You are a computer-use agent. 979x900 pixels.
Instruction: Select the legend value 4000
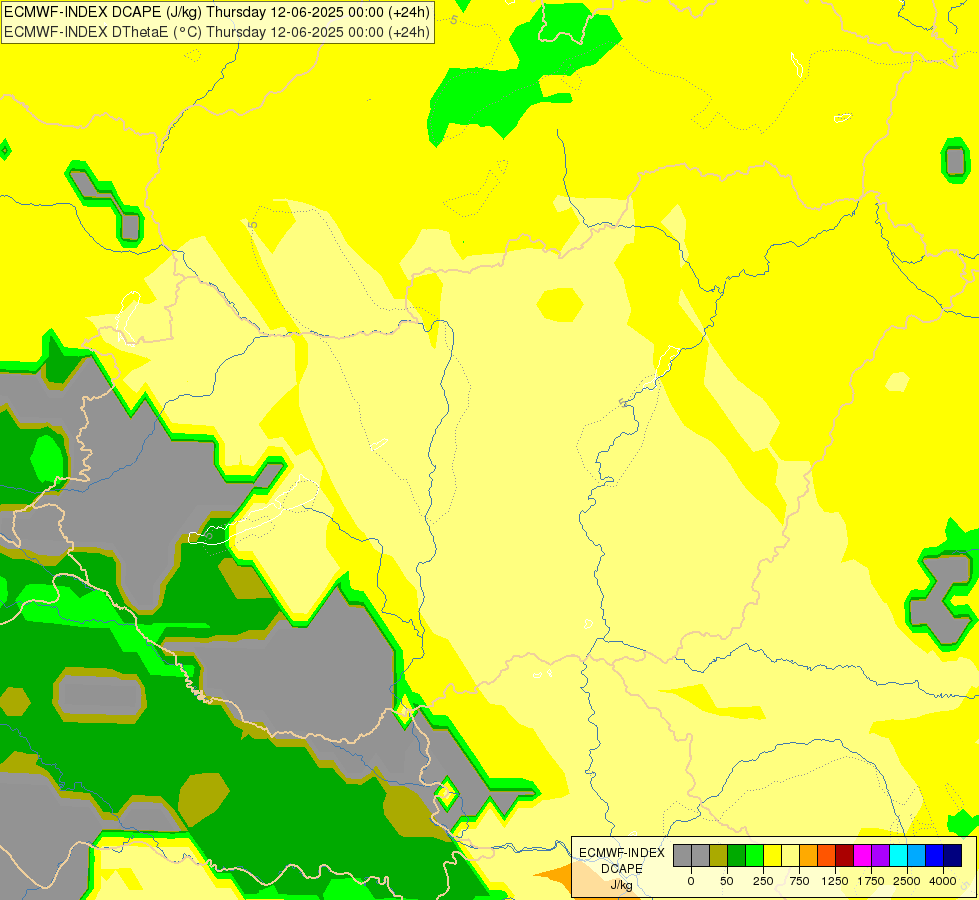943,881
